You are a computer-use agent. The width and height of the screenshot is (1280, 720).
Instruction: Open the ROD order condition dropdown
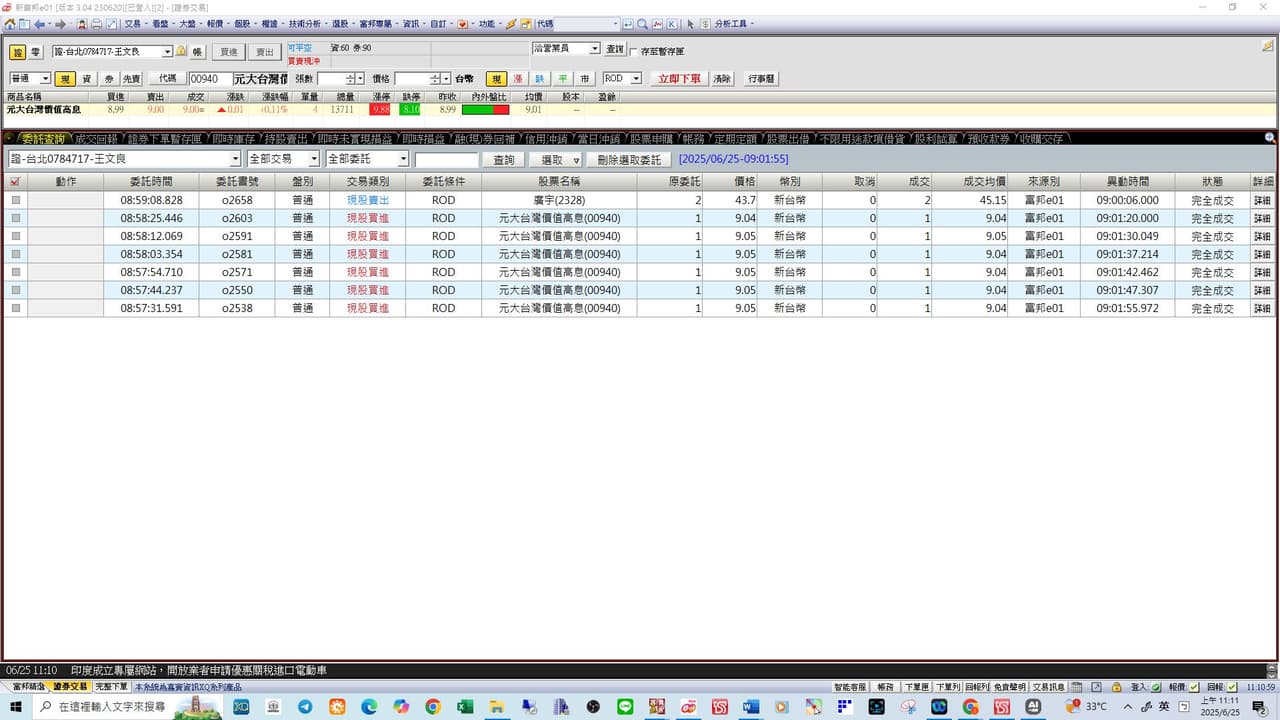tap(636, 78)
